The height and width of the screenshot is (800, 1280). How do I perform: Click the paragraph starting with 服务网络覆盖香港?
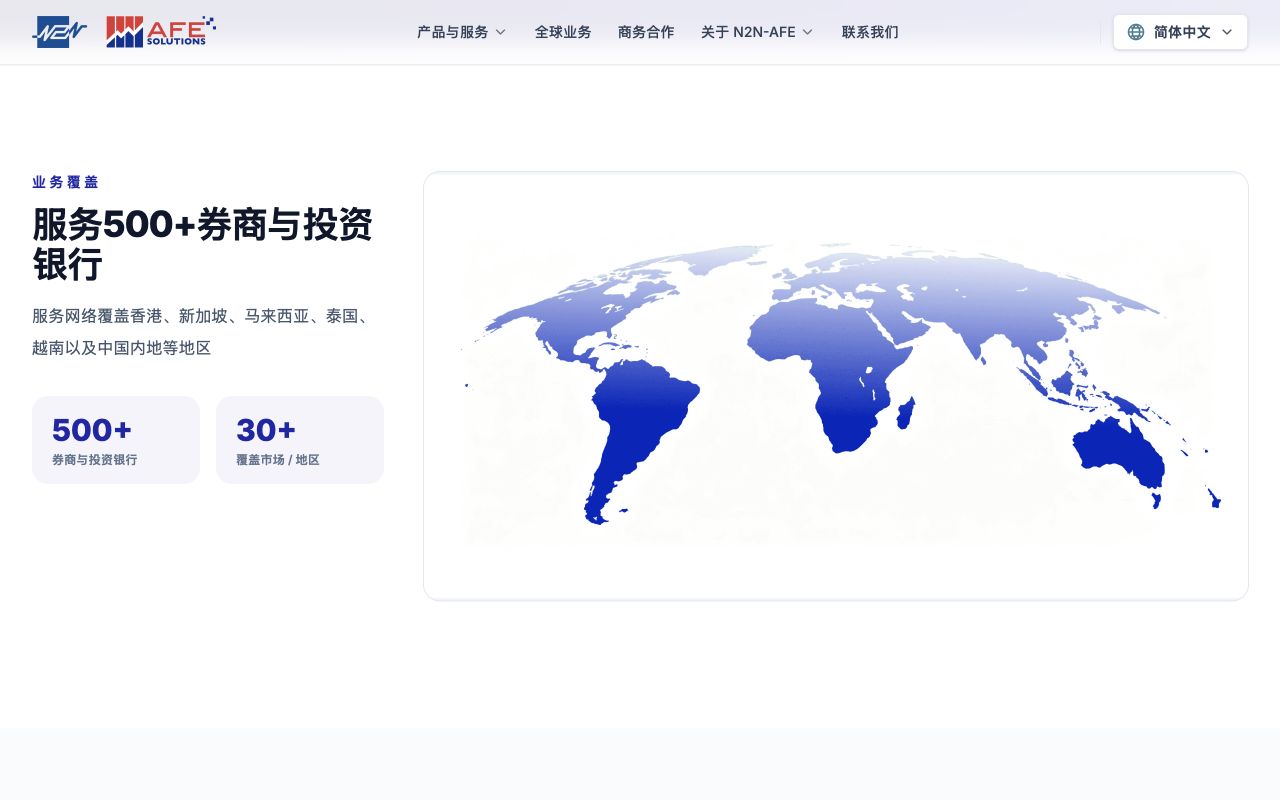tap(202, 332)
